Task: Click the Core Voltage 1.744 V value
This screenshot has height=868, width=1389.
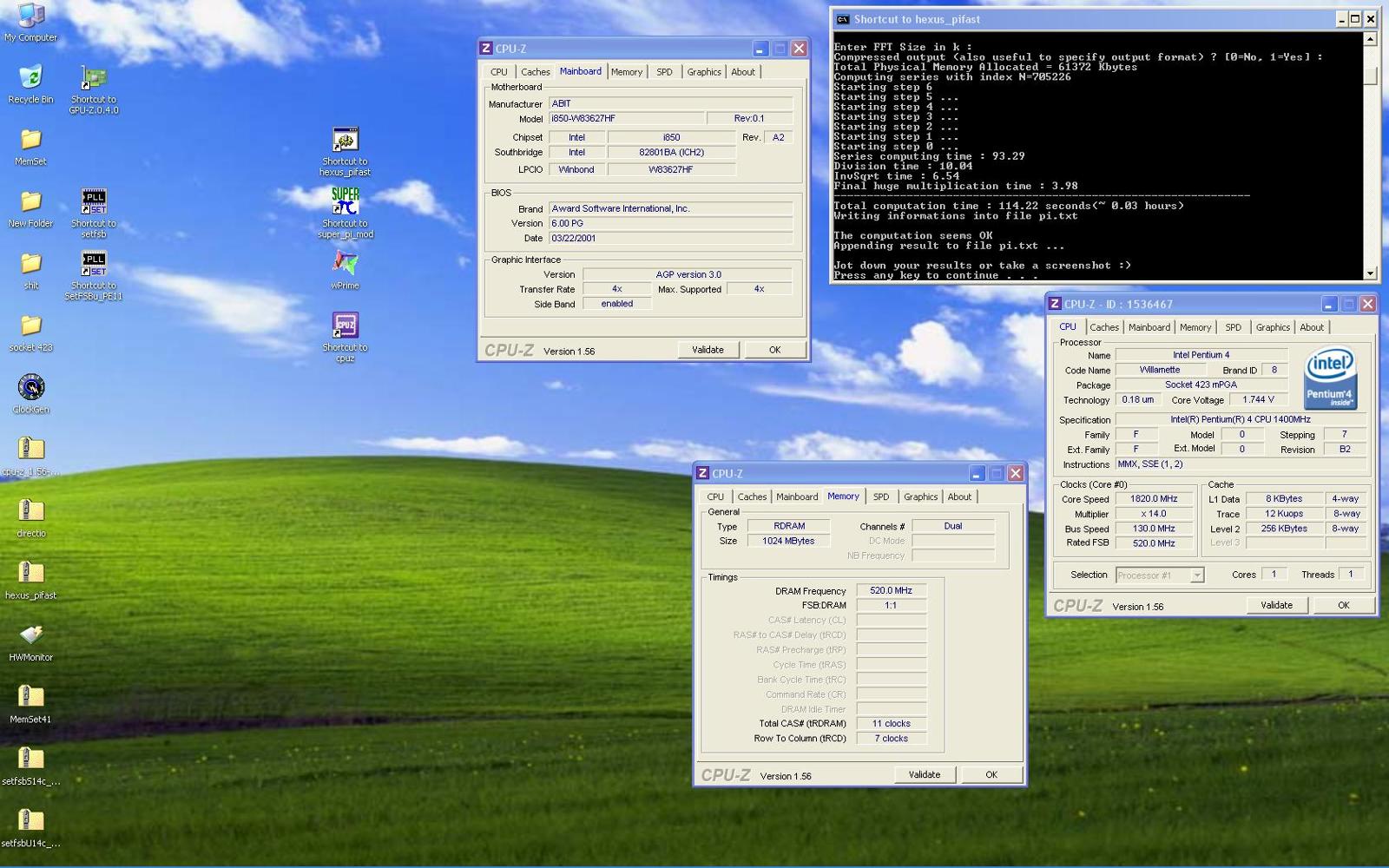Action: pos(1258,400)
